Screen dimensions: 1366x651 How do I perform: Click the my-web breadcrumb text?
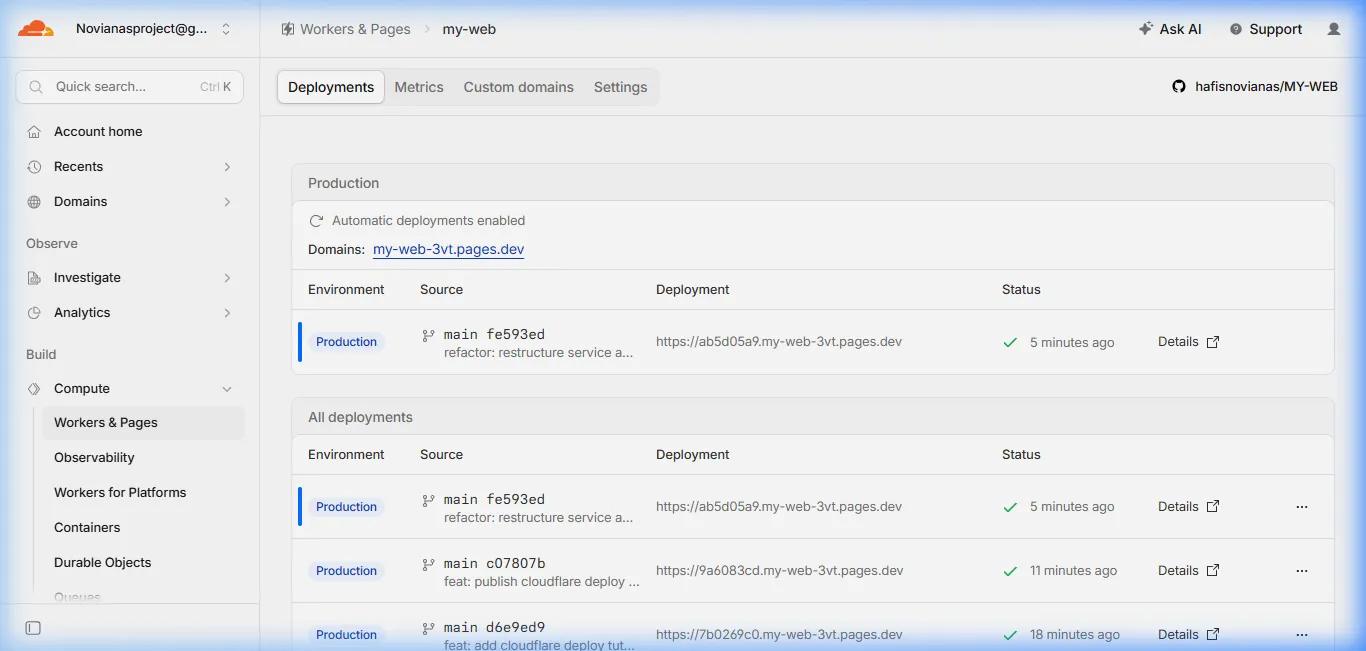469,29
